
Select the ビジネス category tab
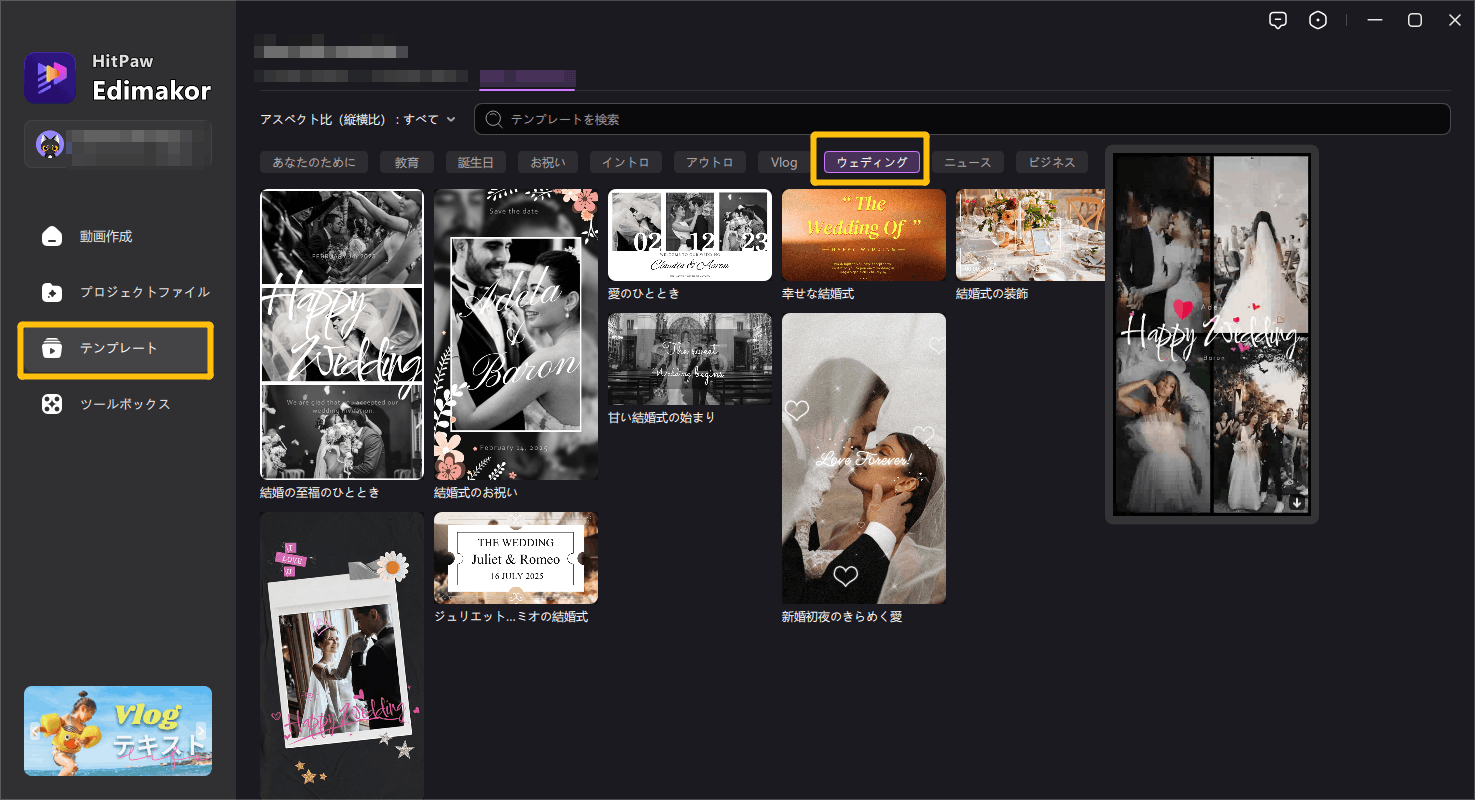tap(1051, 162)
